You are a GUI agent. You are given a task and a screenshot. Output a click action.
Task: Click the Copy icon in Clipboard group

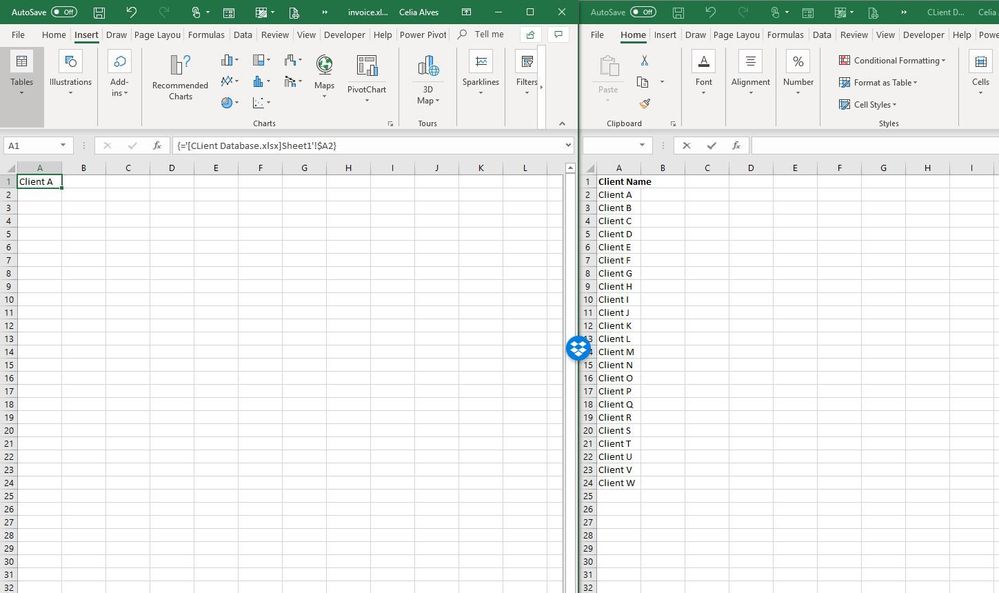pos(642,82)
